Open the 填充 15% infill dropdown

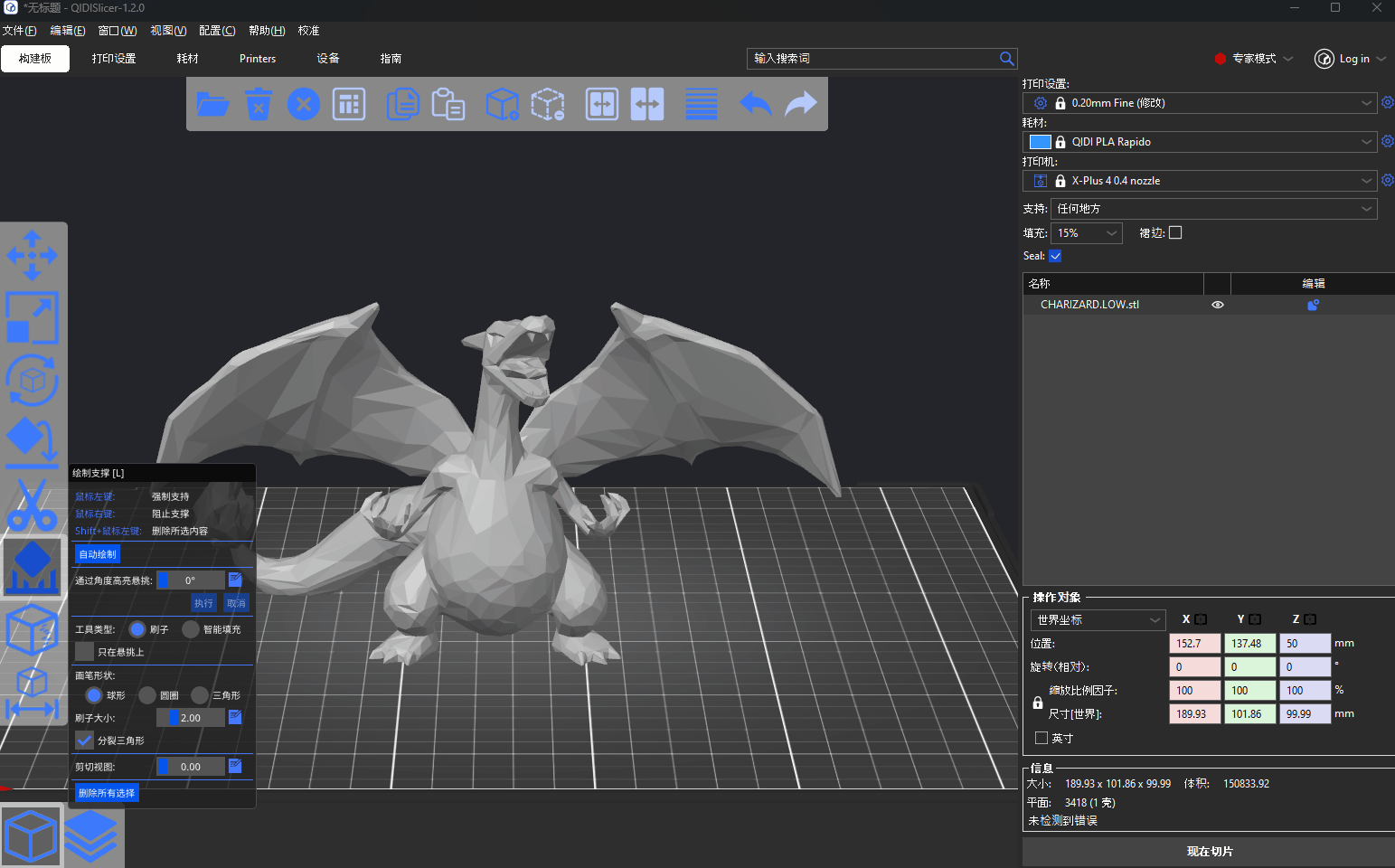point(1087,233)
